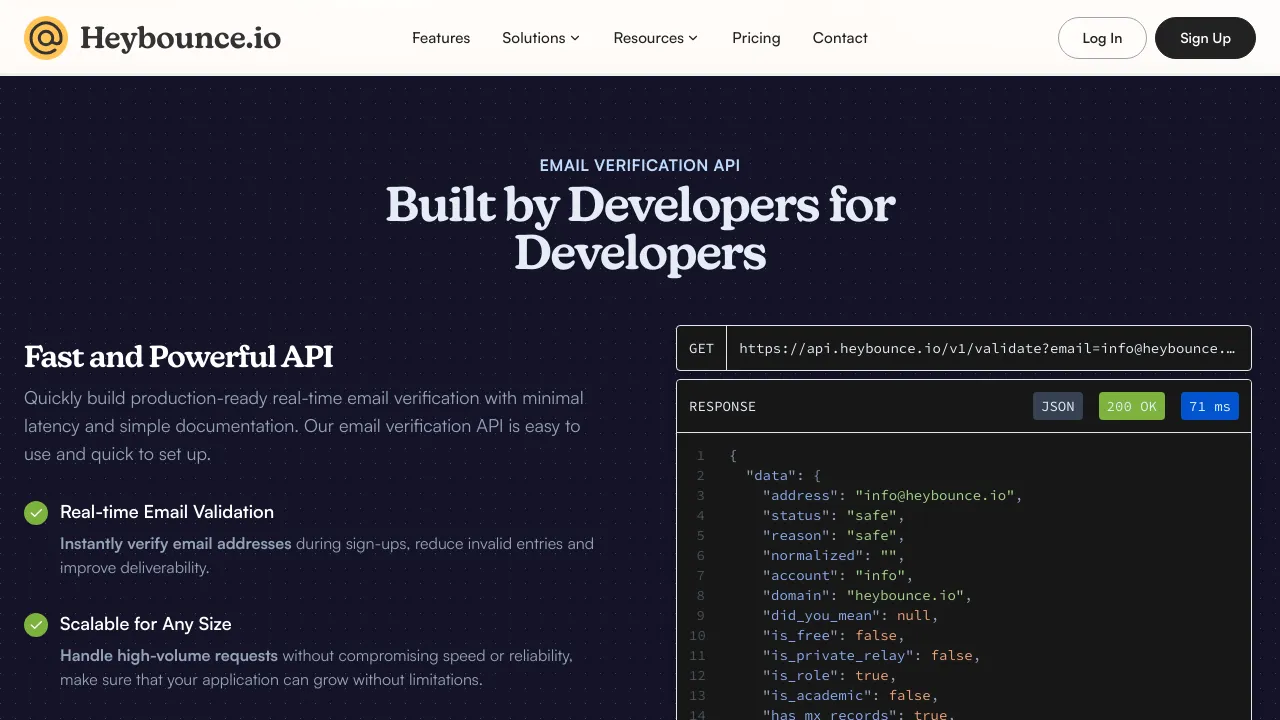Click the Built by Developers for Developers headline
The height and width of the screenshot is (720, 1280).
[640, 229]
